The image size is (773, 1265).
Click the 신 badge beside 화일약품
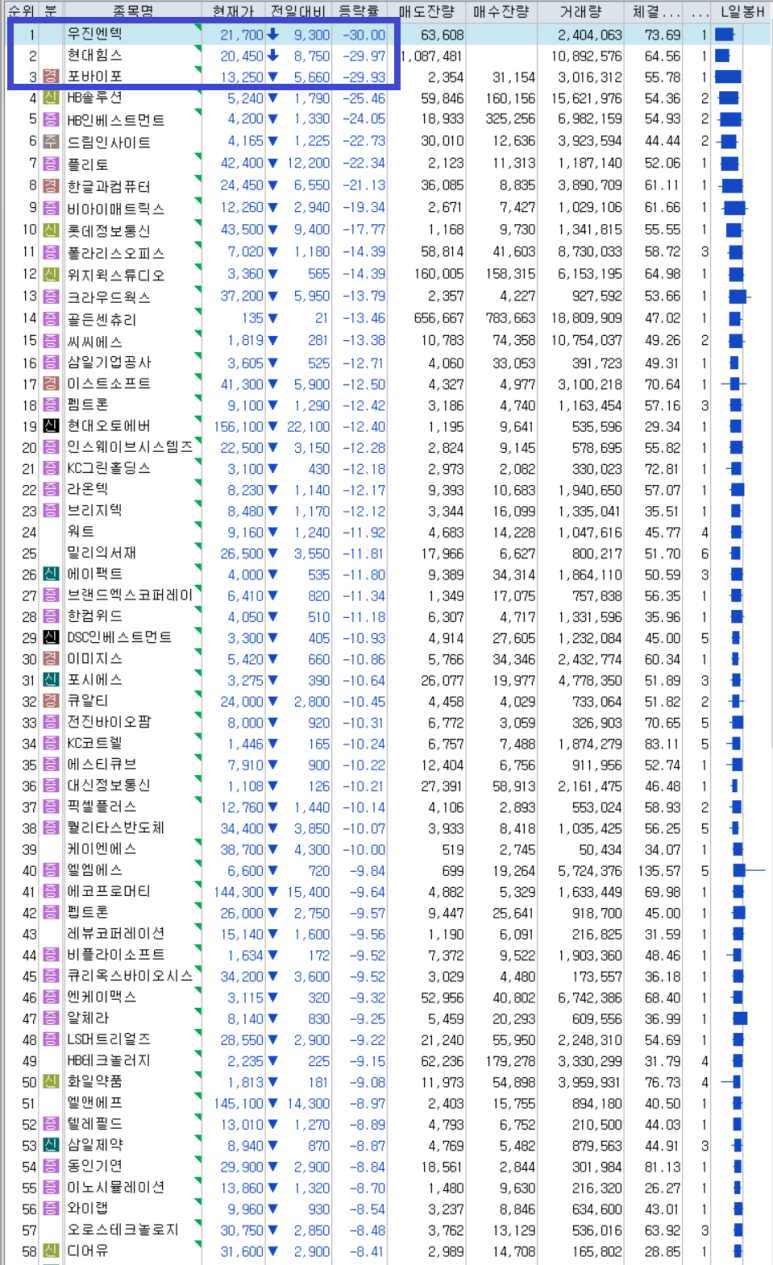[50, 1081]
